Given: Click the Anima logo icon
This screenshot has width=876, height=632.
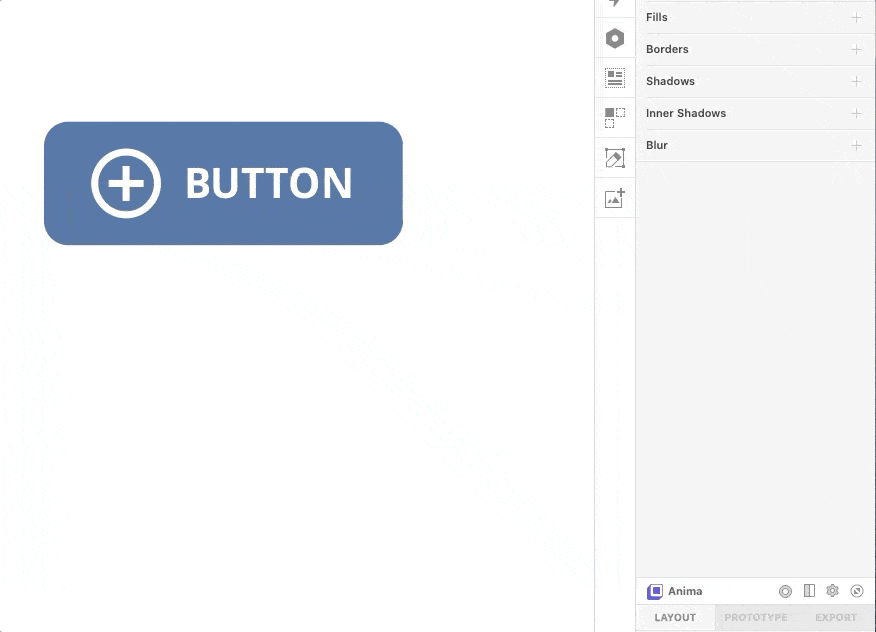Looking at the screenshot, I should click(x=654, y=591).
